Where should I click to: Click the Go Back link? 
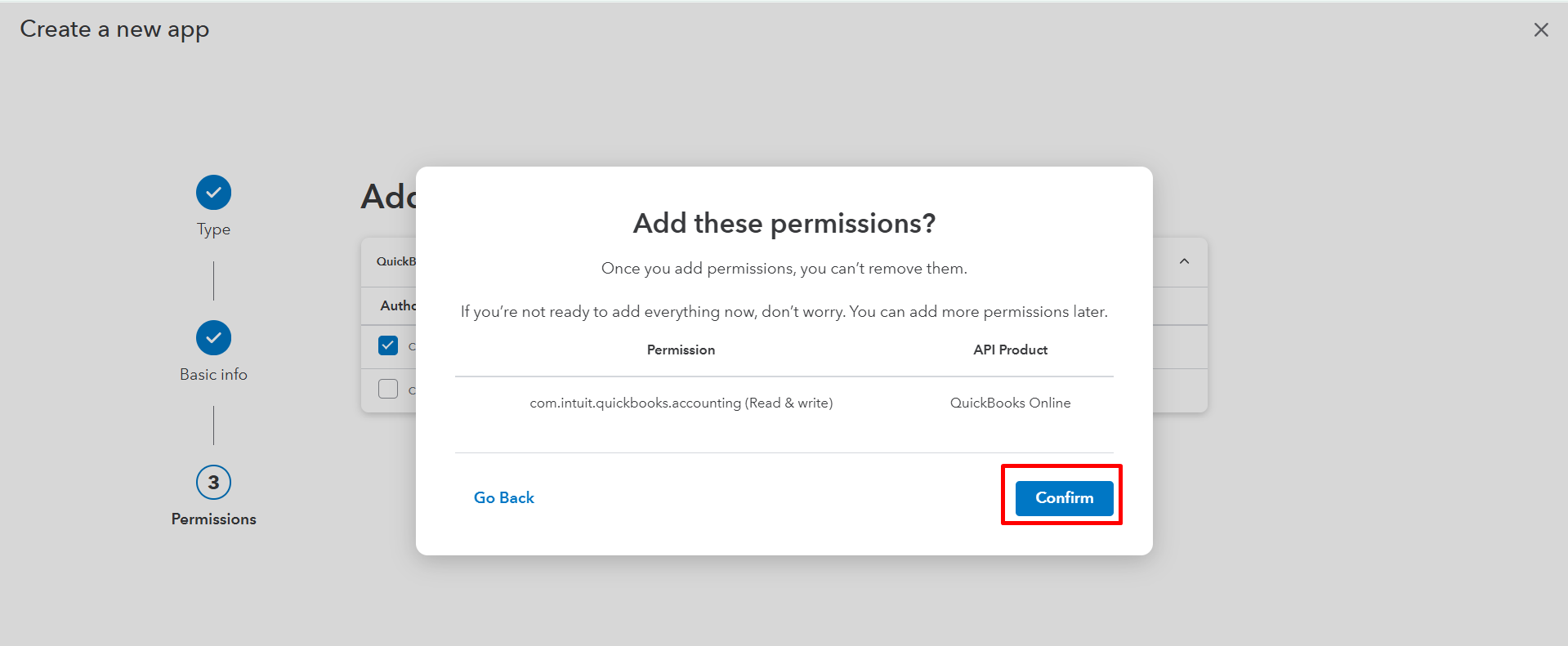click(503, 498)
